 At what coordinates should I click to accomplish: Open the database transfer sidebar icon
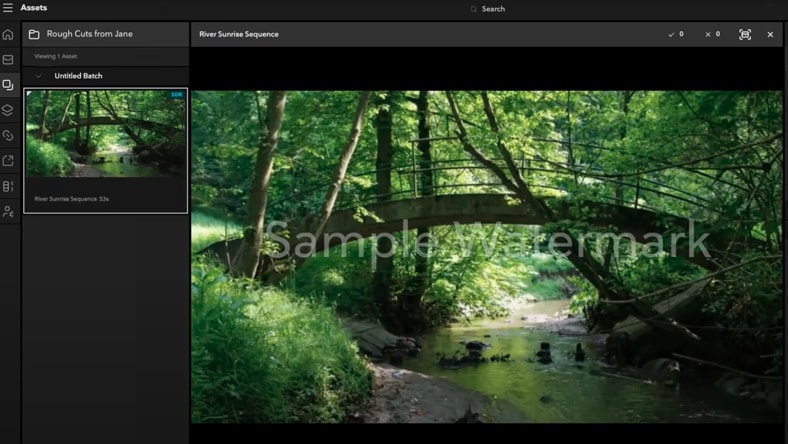pos(8,187)
